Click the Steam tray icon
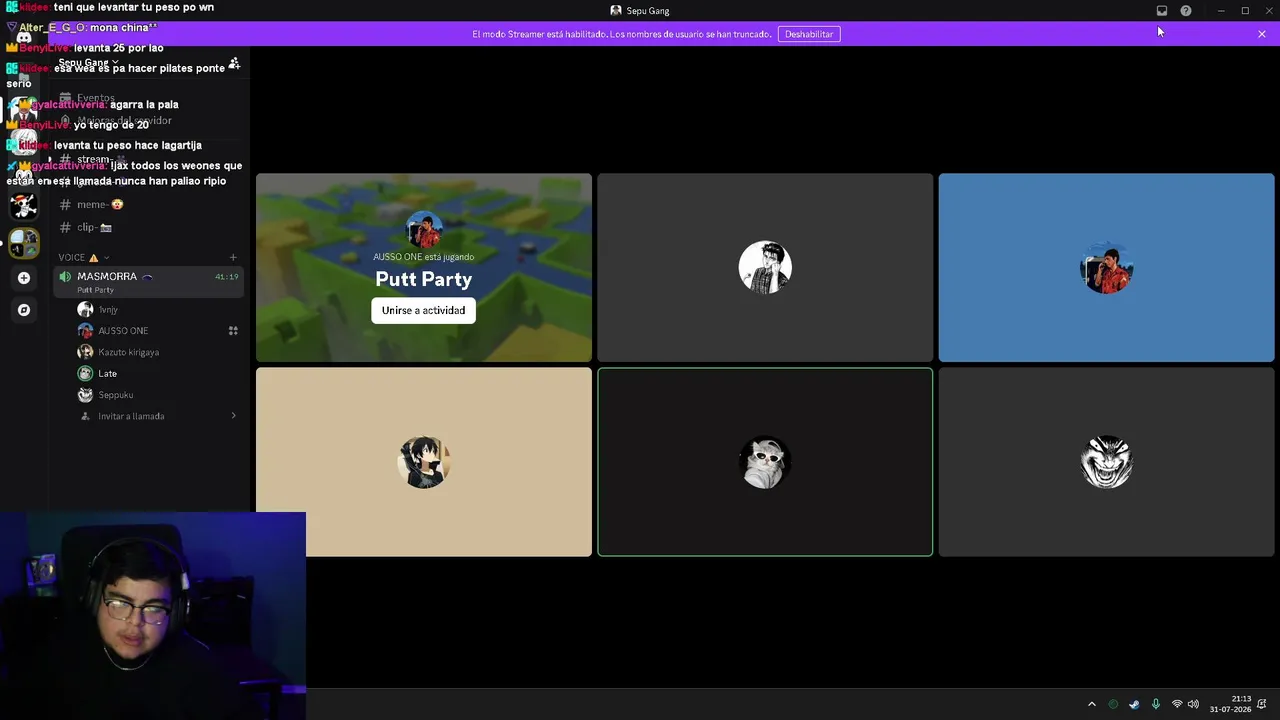 1134,704
